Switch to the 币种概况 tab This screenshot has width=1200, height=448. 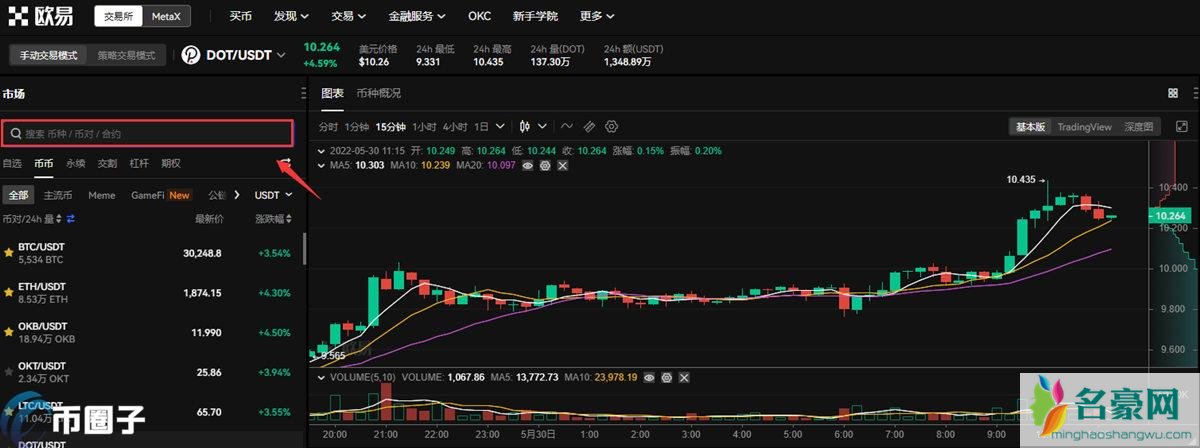[378, 93]
